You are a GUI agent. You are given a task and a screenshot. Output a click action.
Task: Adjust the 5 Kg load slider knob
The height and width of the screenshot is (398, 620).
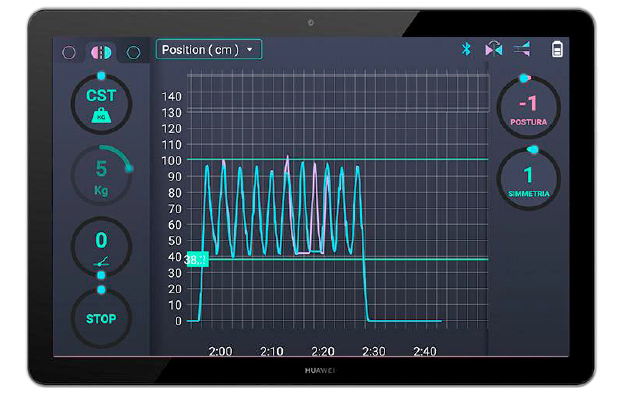[129, 169]
